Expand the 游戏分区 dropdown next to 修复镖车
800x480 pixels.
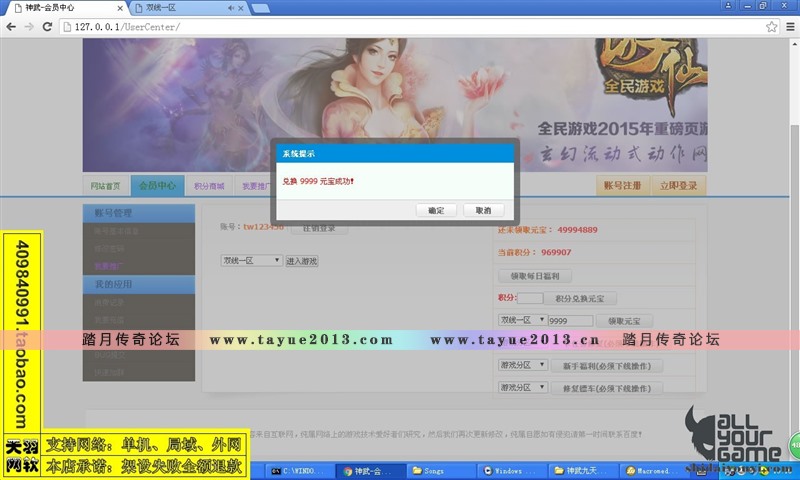click(523, 386)
